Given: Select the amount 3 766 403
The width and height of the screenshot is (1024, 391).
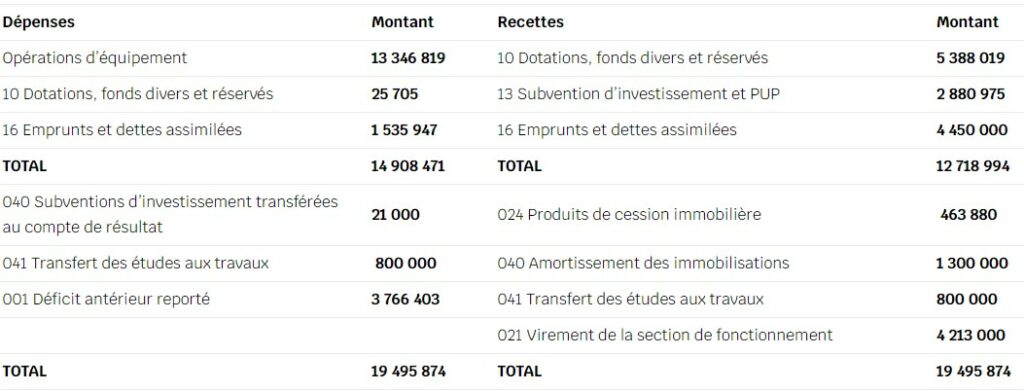Looking at the screenshot, I should point(406,300).
